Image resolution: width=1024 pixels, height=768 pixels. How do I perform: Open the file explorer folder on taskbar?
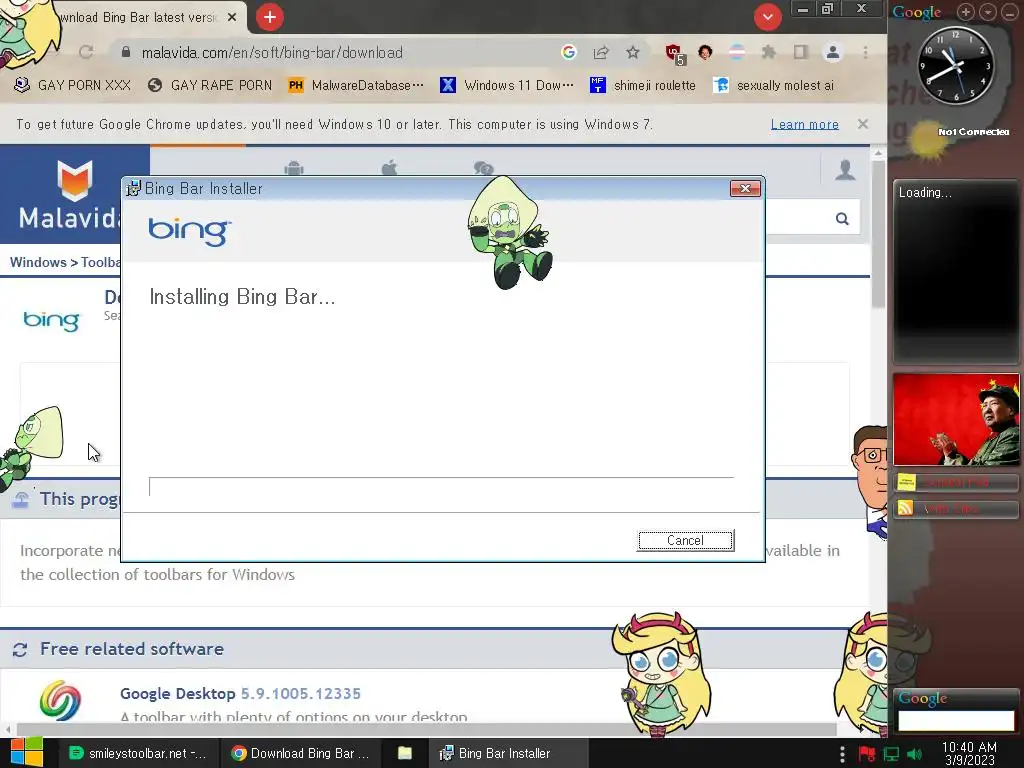pos(405,753)
